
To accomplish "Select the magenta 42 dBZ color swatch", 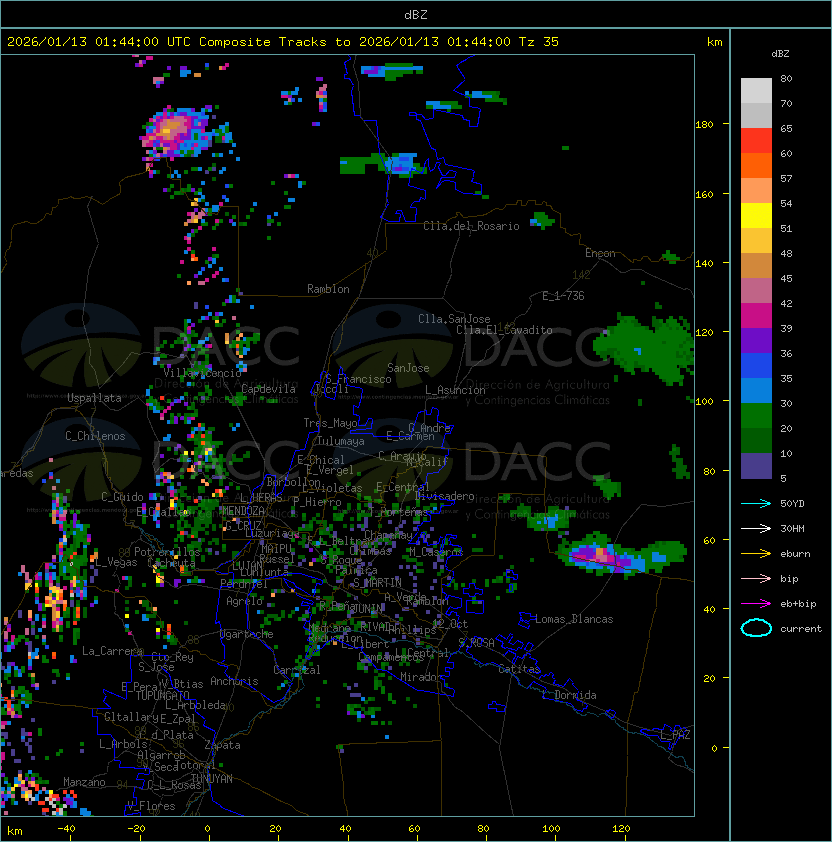I will click(x=756, y=315).
